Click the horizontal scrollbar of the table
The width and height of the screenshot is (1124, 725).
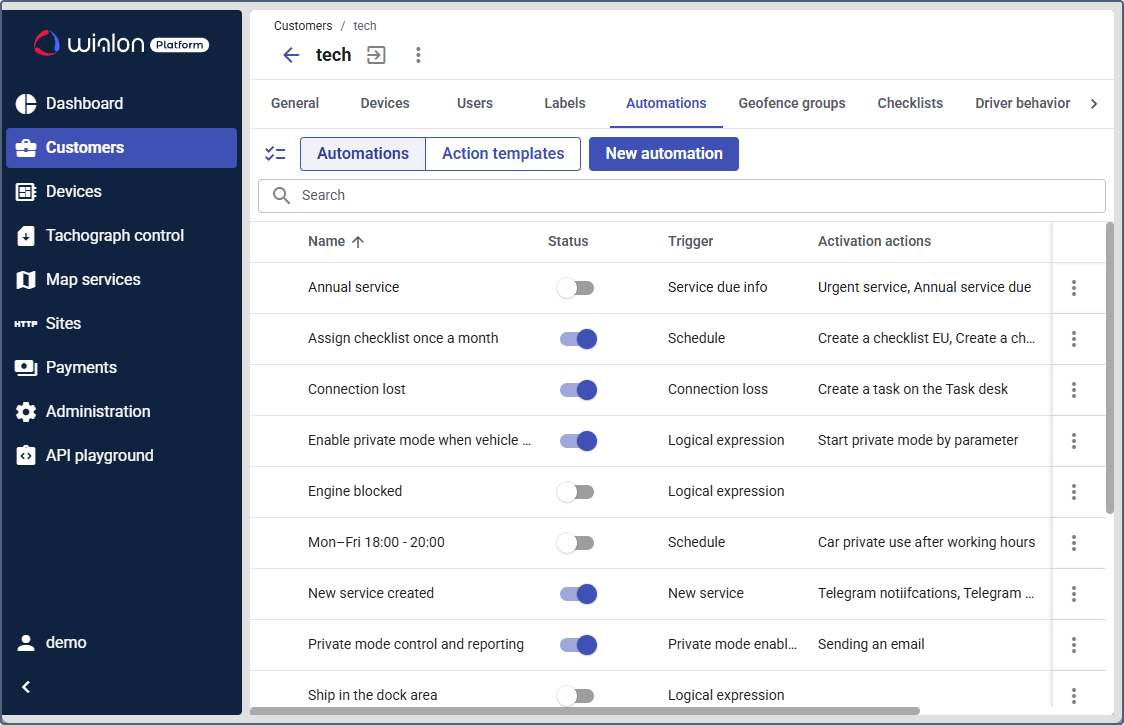coord(585,711)
